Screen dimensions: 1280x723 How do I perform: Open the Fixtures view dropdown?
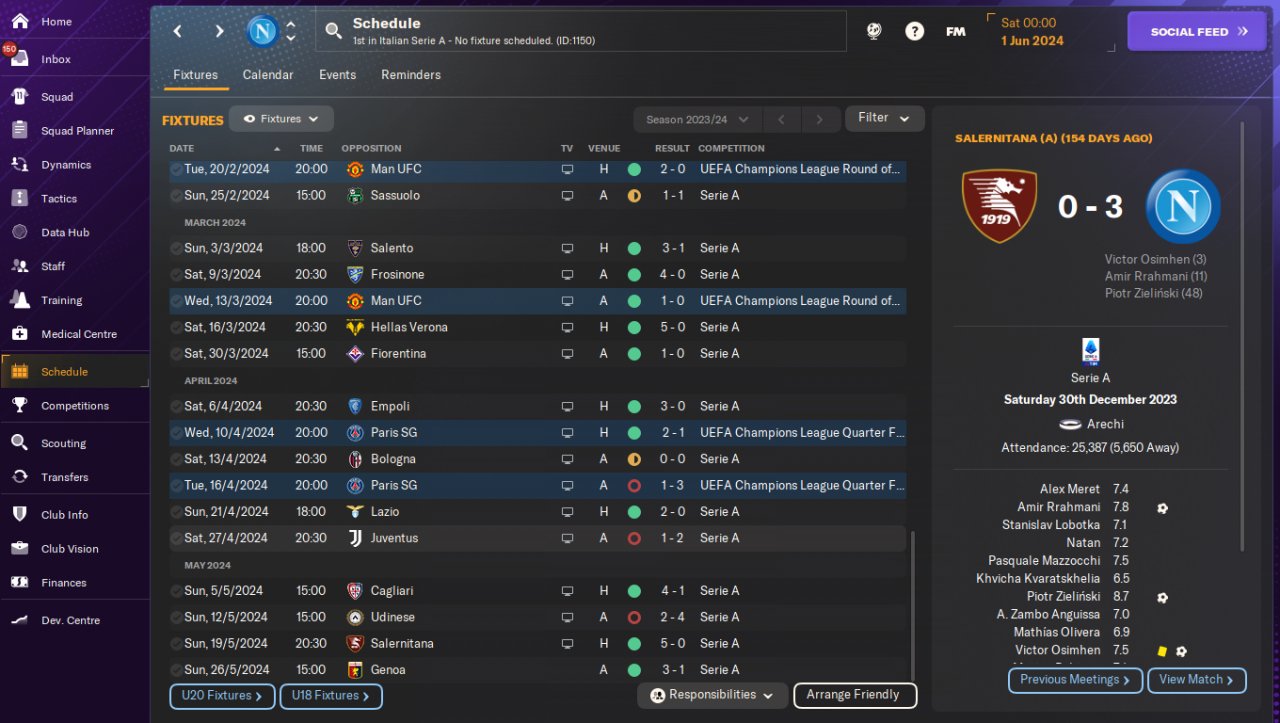pyautogui.click(x=281, y=119)
